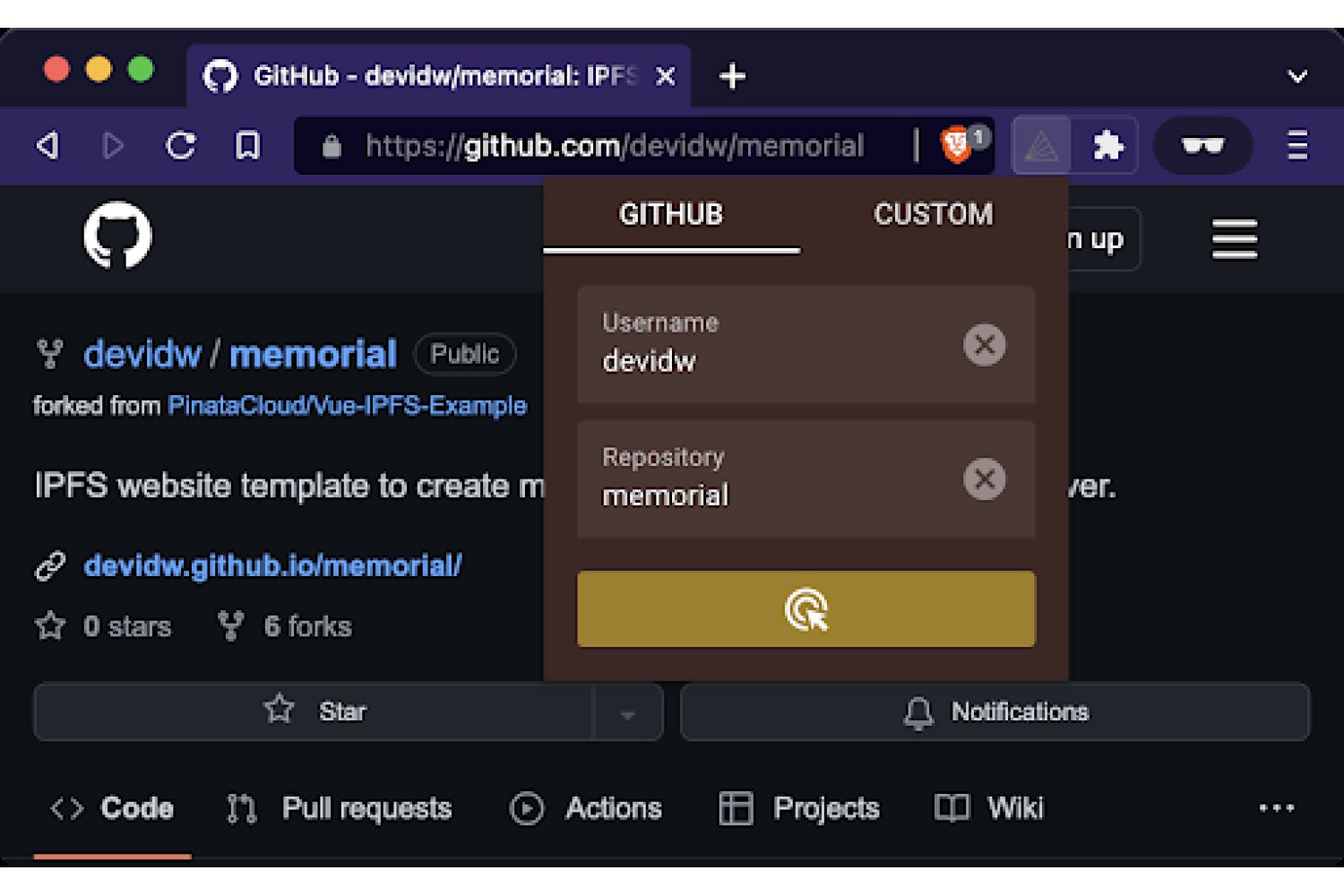Open the PinataCloud/Vue-IPFS-Example fork source link
This screenshot has height=896, width=1344.
coord(348,406)
